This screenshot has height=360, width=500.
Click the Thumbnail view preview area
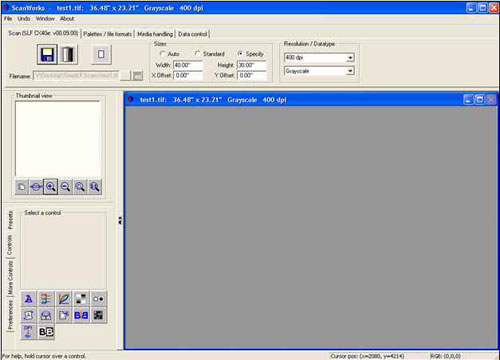pos(58,138)
